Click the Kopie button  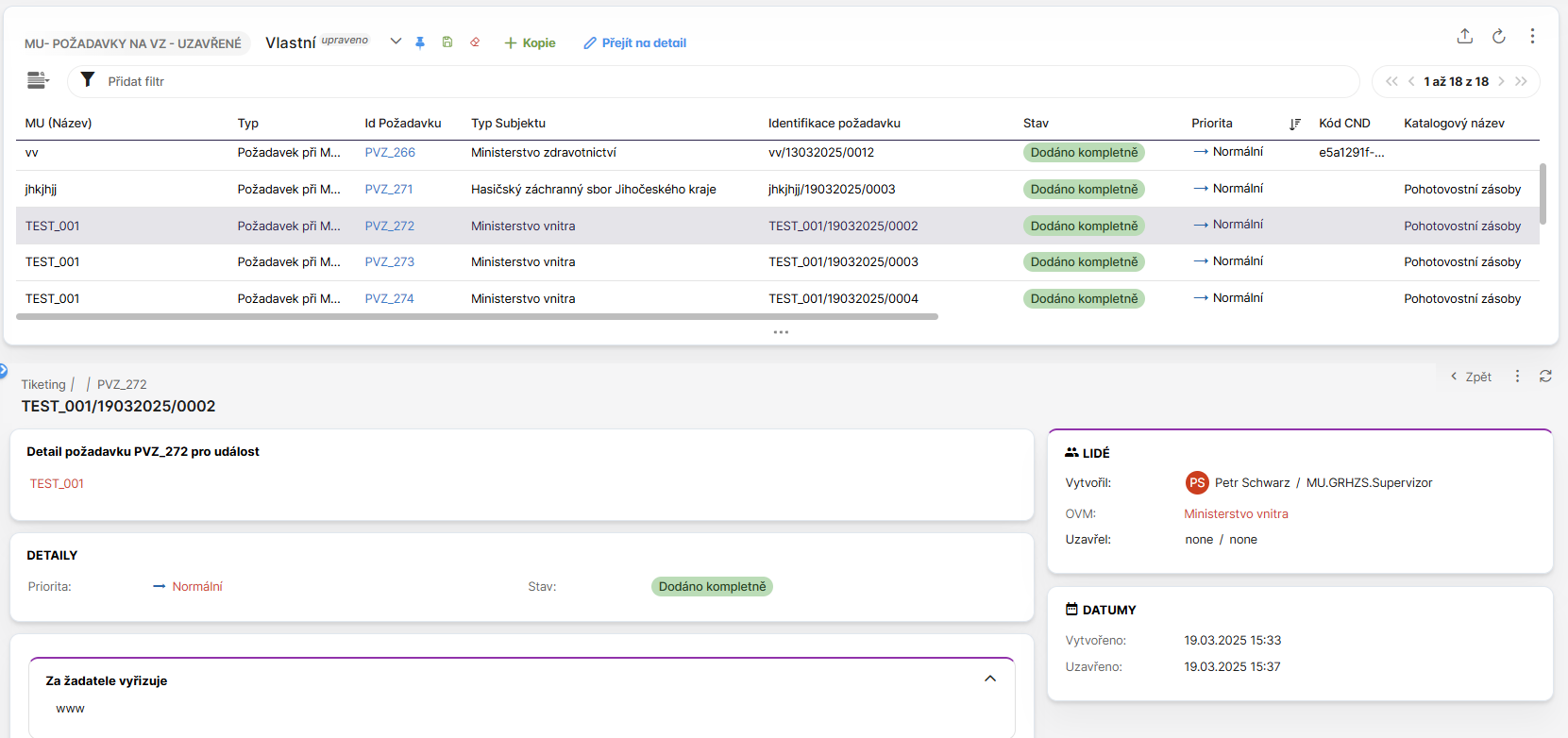pyautogui.click(x=530, y=42)
